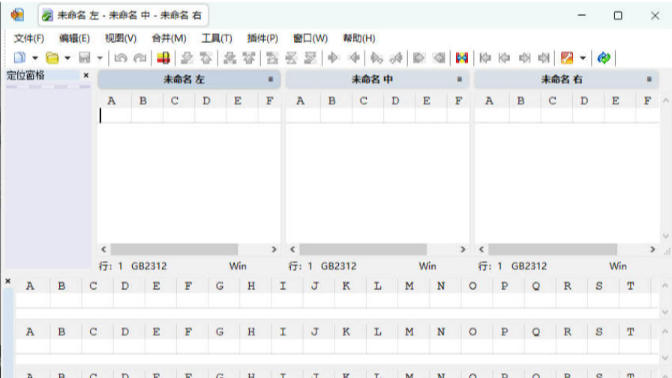Click the square button in 未命名 右 header
The height and width of the screenshot is (378, 672).
pos(649,79)
